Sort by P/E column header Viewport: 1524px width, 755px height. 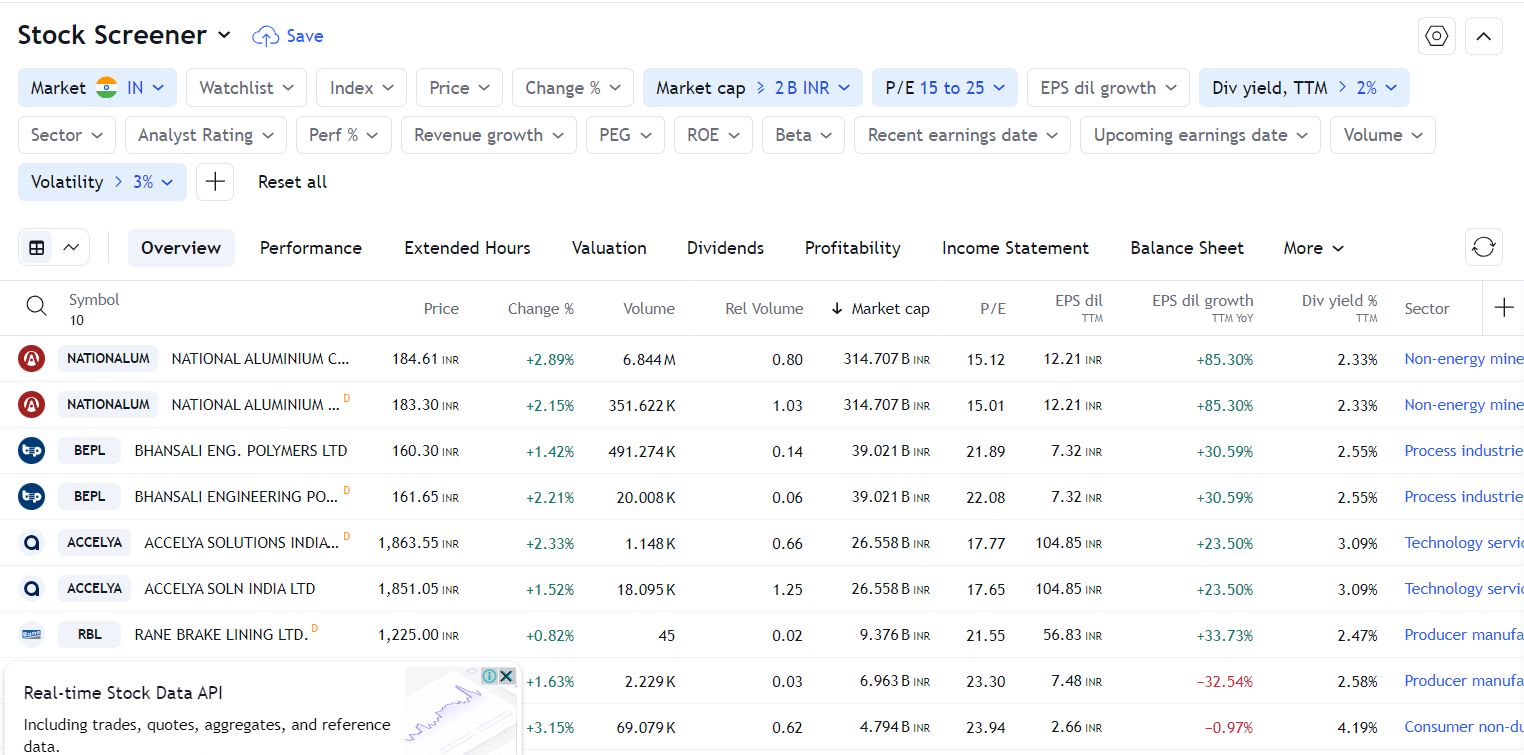[993, 308]
